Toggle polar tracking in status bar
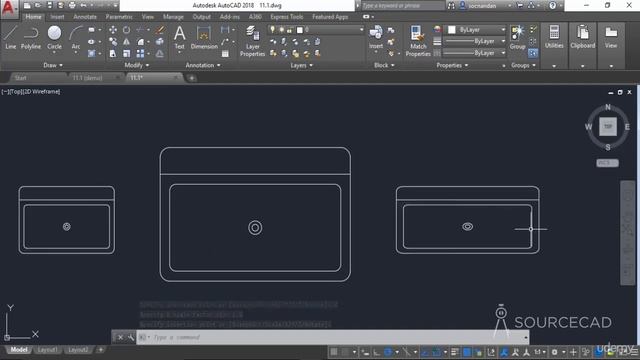Image resolution: width=640 pixels, height=360 pixels. [x=388, y=352]
